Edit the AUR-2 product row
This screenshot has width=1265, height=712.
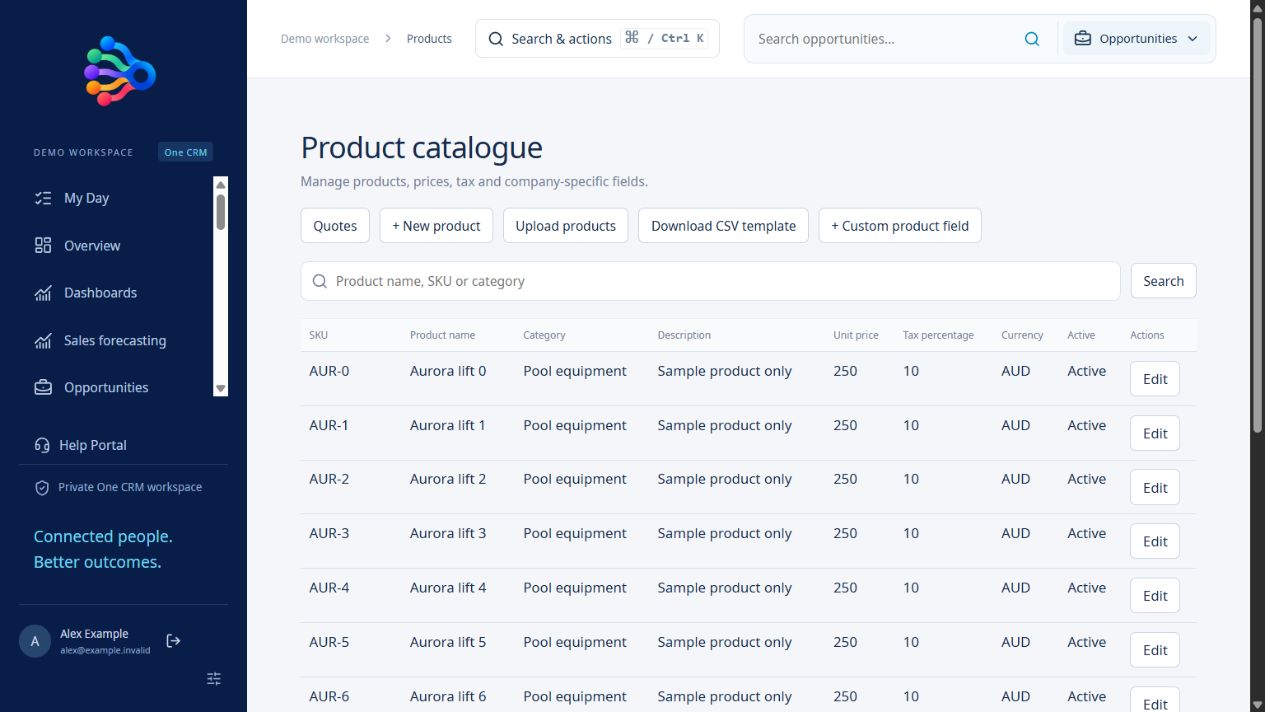tap(1155, 487)
